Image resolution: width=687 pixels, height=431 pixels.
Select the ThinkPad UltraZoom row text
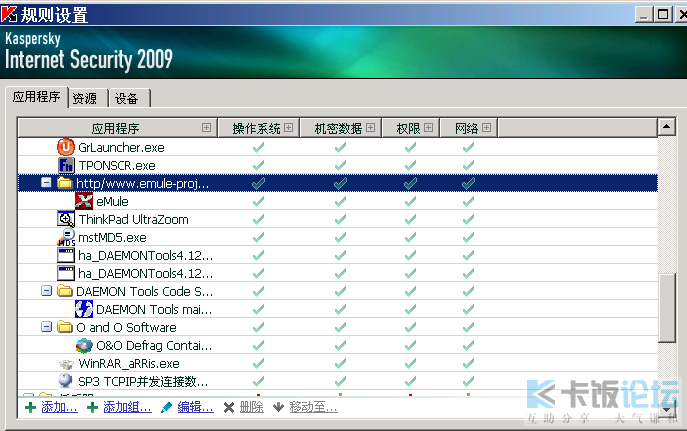pos(133,219)
